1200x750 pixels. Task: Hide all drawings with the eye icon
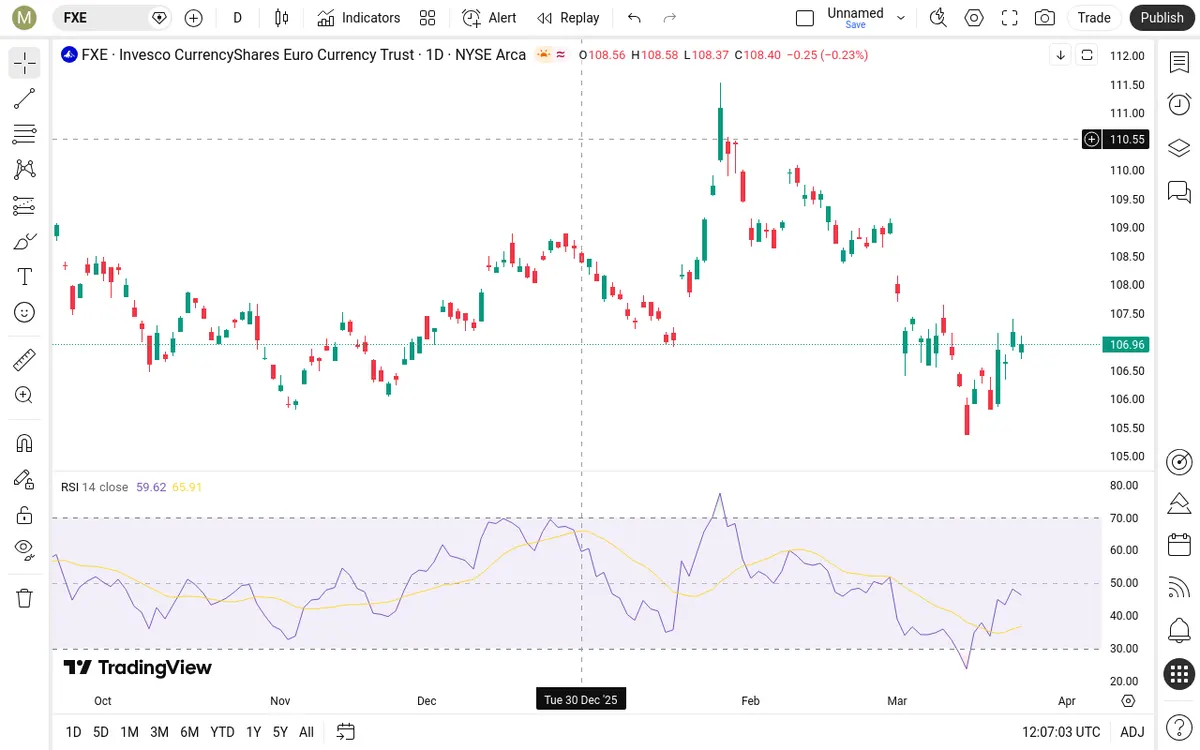point(25,549)
